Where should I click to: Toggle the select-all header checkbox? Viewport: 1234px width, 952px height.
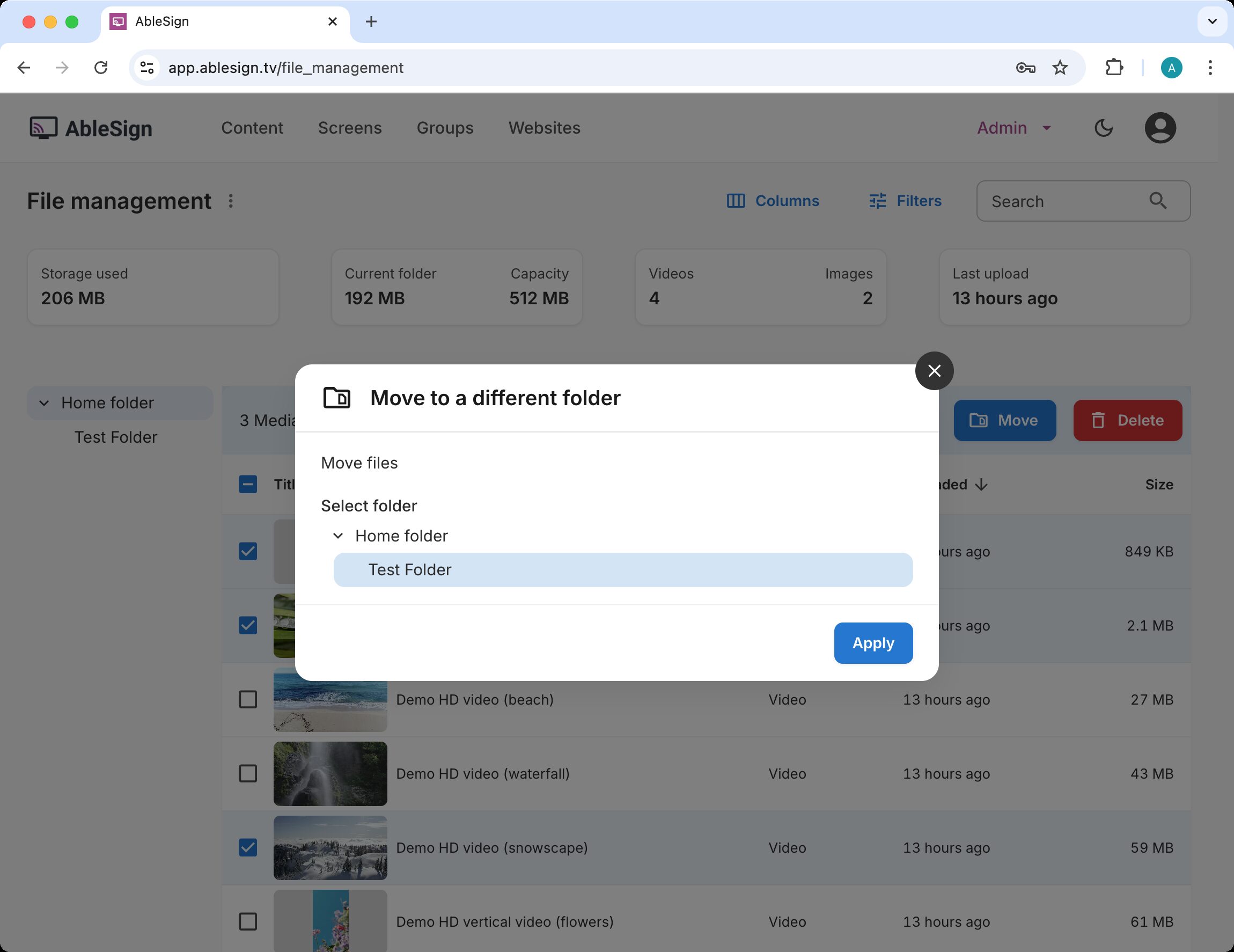click(248, 484)
